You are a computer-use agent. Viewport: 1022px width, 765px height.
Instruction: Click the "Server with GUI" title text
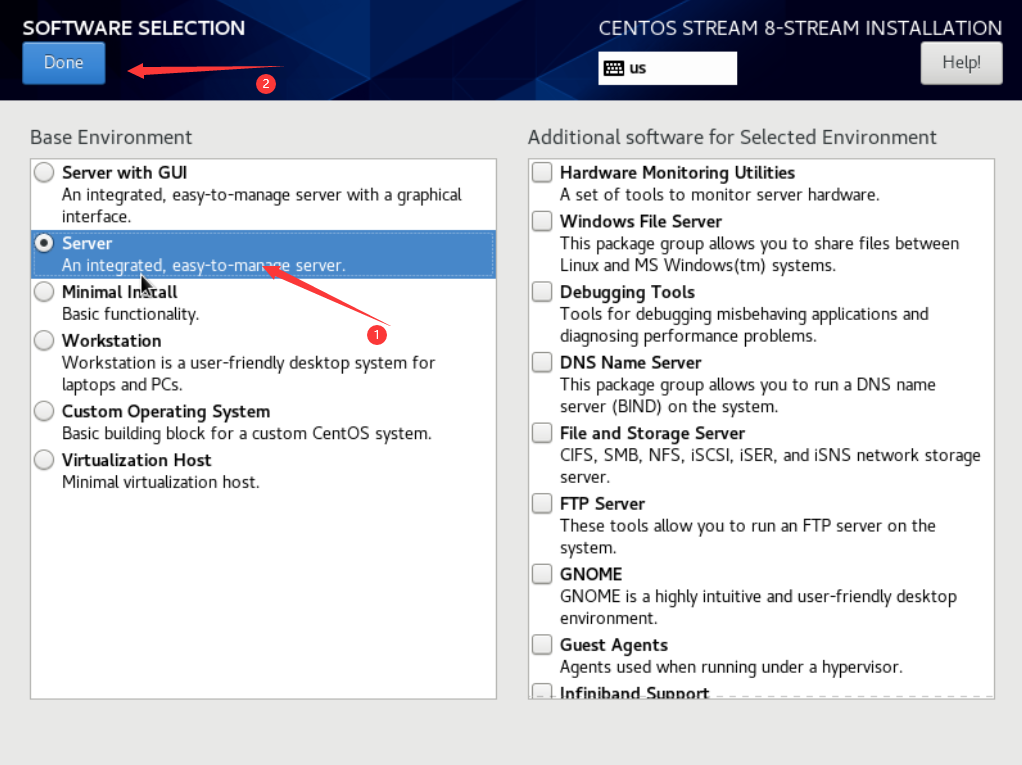(x=124, y=173)
